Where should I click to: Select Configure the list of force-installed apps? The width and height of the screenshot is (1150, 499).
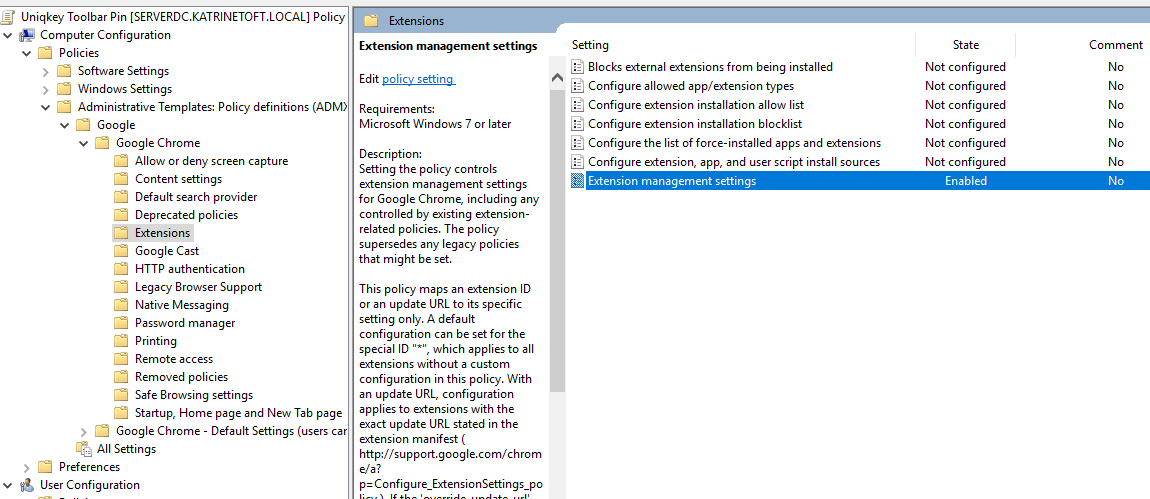pyautogui.click(x=734, y=143)
